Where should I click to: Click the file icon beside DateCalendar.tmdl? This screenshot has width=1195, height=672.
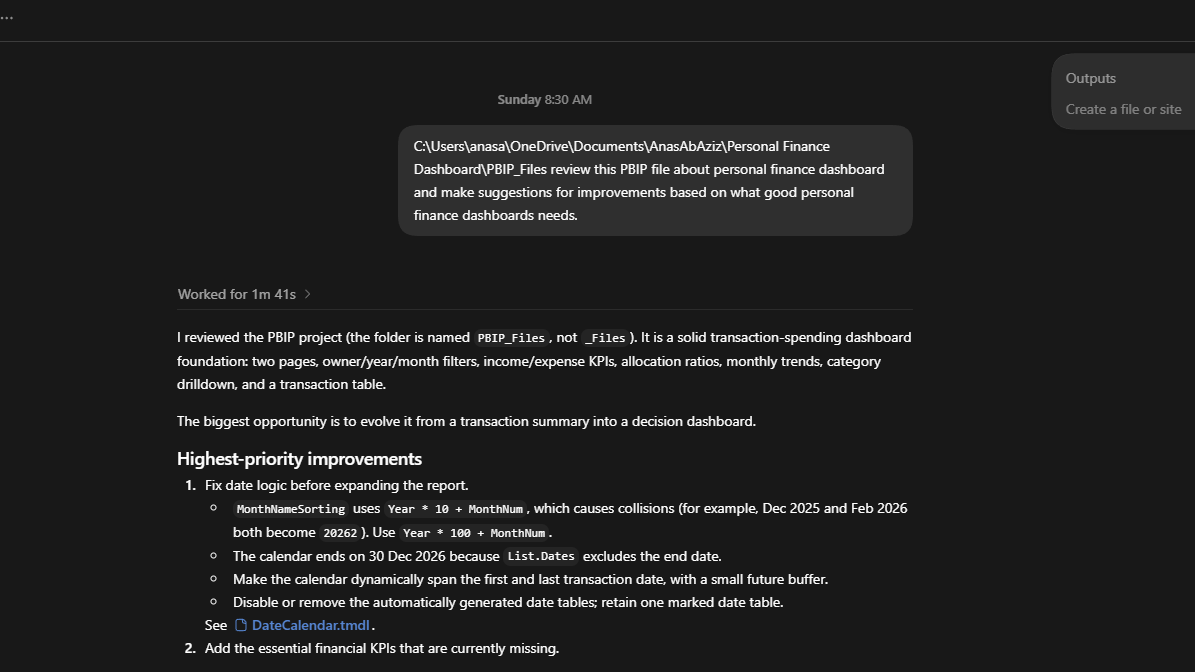[241, 626]
